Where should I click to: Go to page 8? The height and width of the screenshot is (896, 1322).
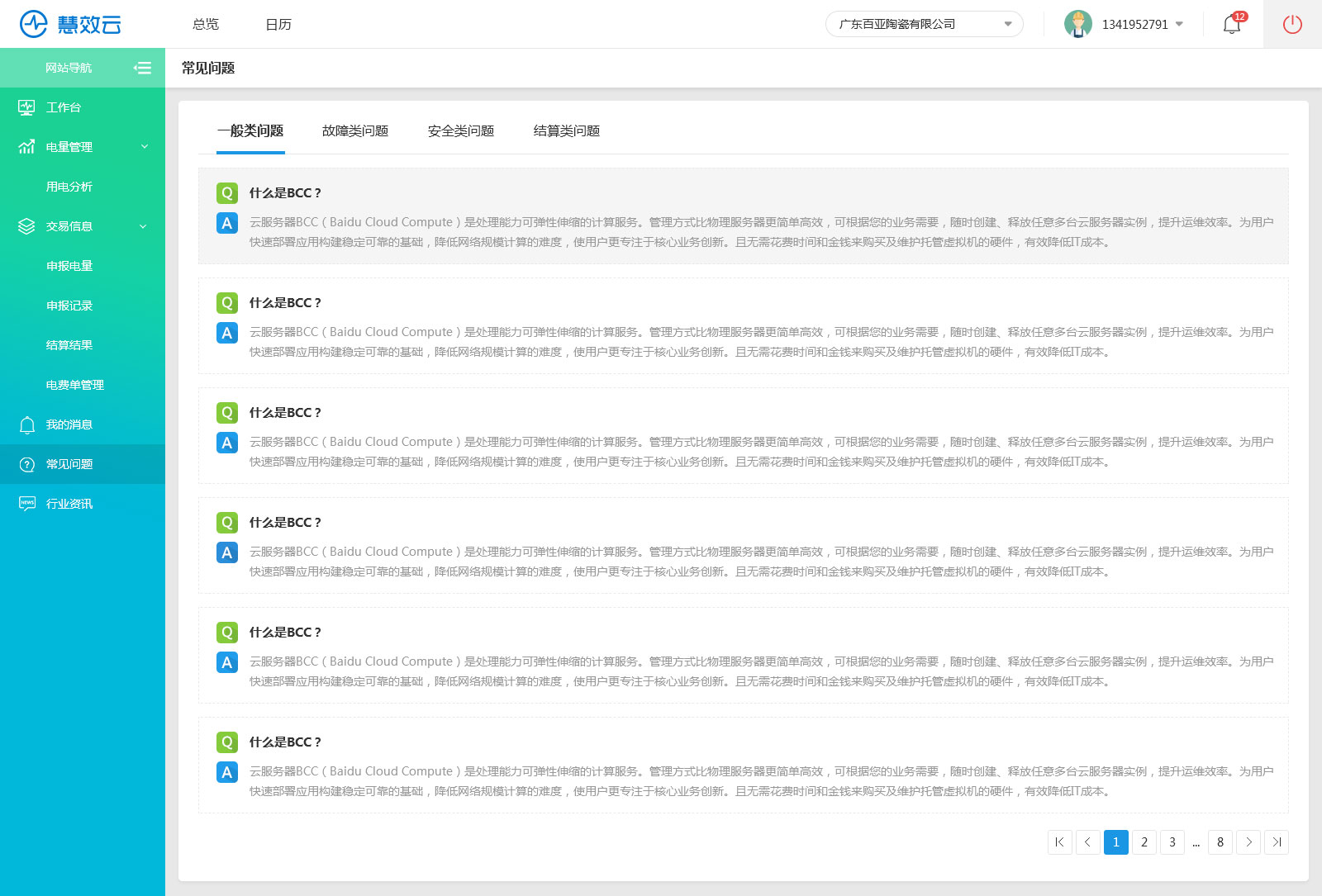[1220, 842]
